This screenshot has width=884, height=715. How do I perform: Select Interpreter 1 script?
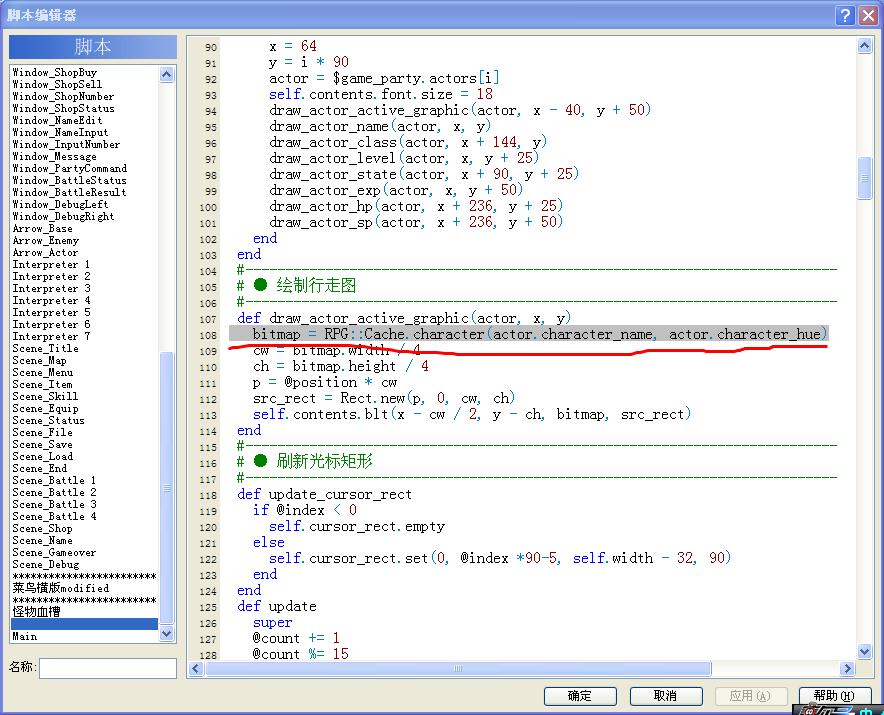51,264
